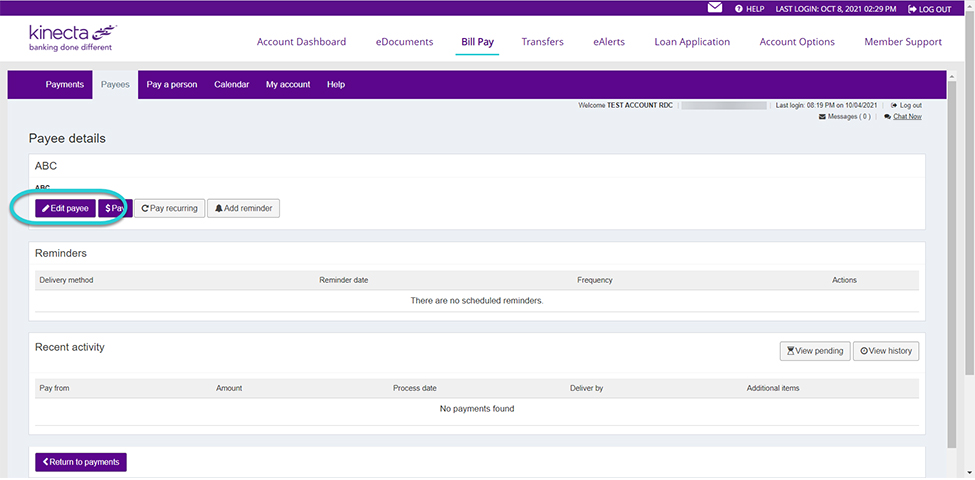
Task: Click the Frequency column header
Action: point(594,280)
